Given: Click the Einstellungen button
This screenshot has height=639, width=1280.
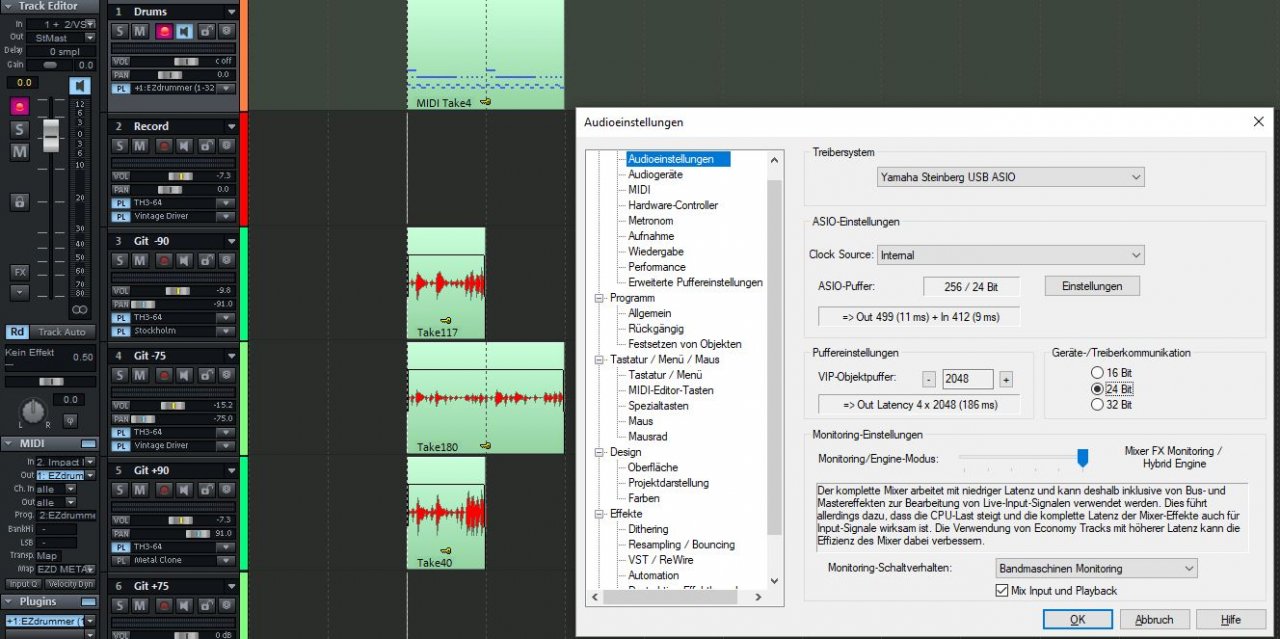Looking at the screenshot, I should point(1092,286).
